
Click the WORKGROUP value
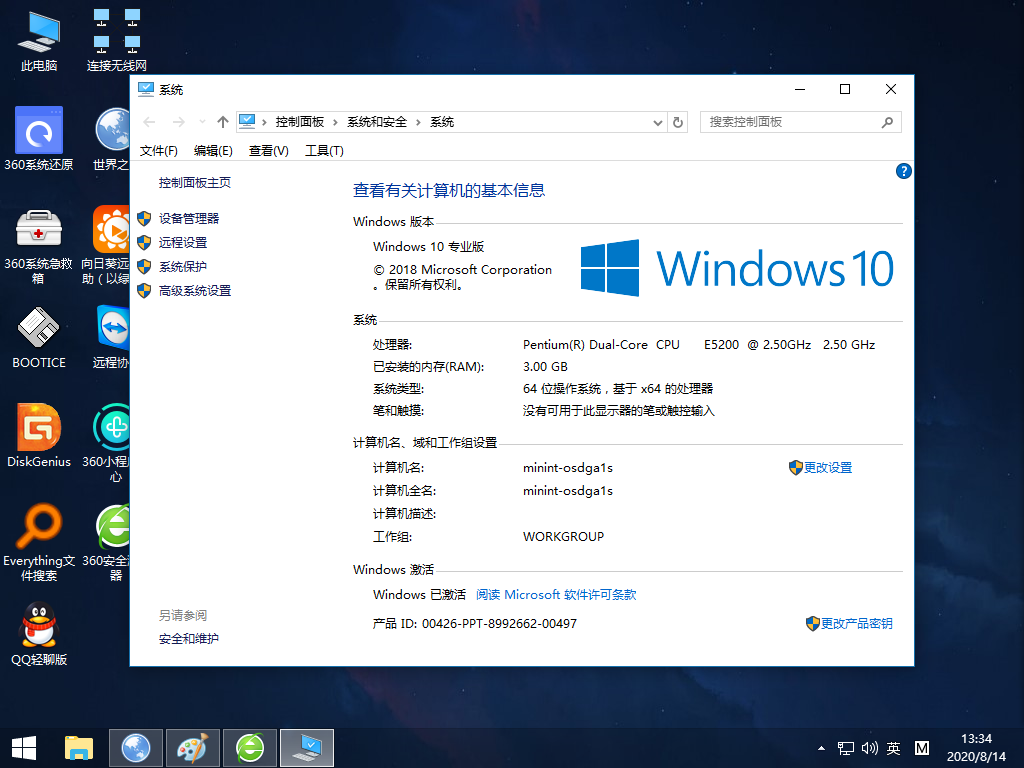point(563,537)
